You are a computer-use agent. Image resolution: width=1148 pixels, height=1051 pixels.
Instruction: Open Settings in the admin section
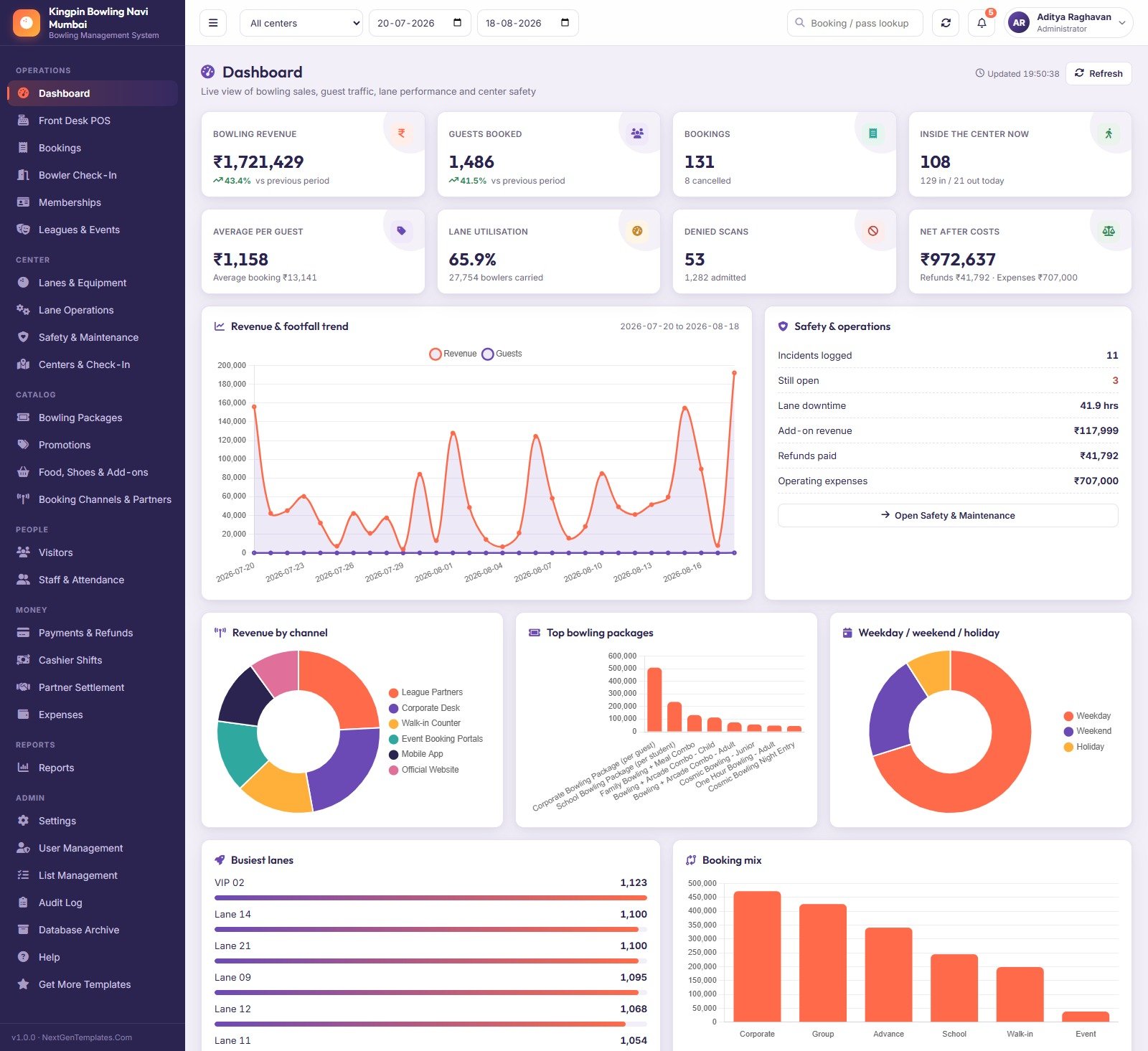tap(93, 821)
